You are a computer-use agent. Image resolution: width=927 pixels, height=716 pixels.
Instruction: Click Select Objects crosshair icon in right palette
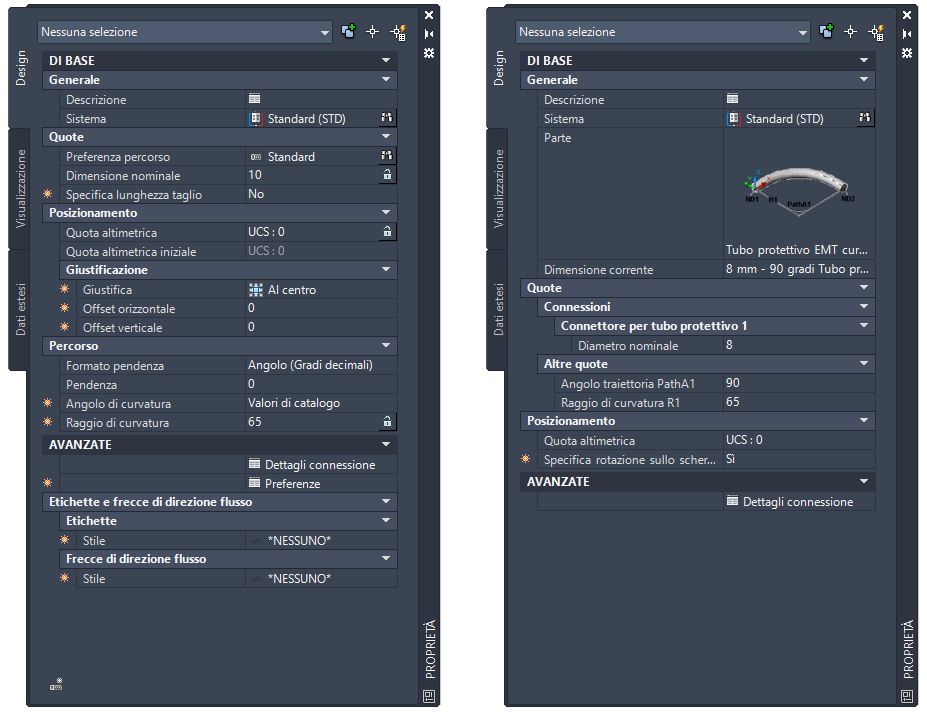[x=850, y=32]
